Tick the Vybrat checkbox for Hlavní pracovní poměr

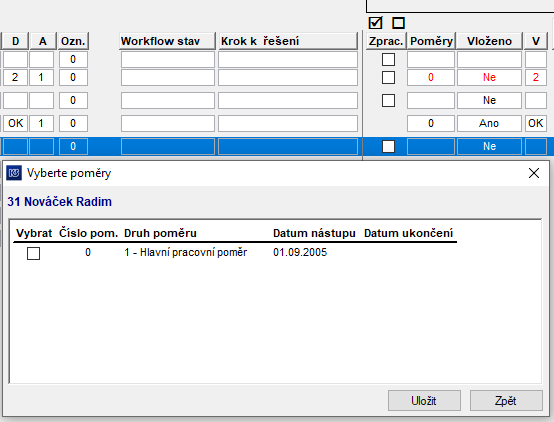pos(34,253)
